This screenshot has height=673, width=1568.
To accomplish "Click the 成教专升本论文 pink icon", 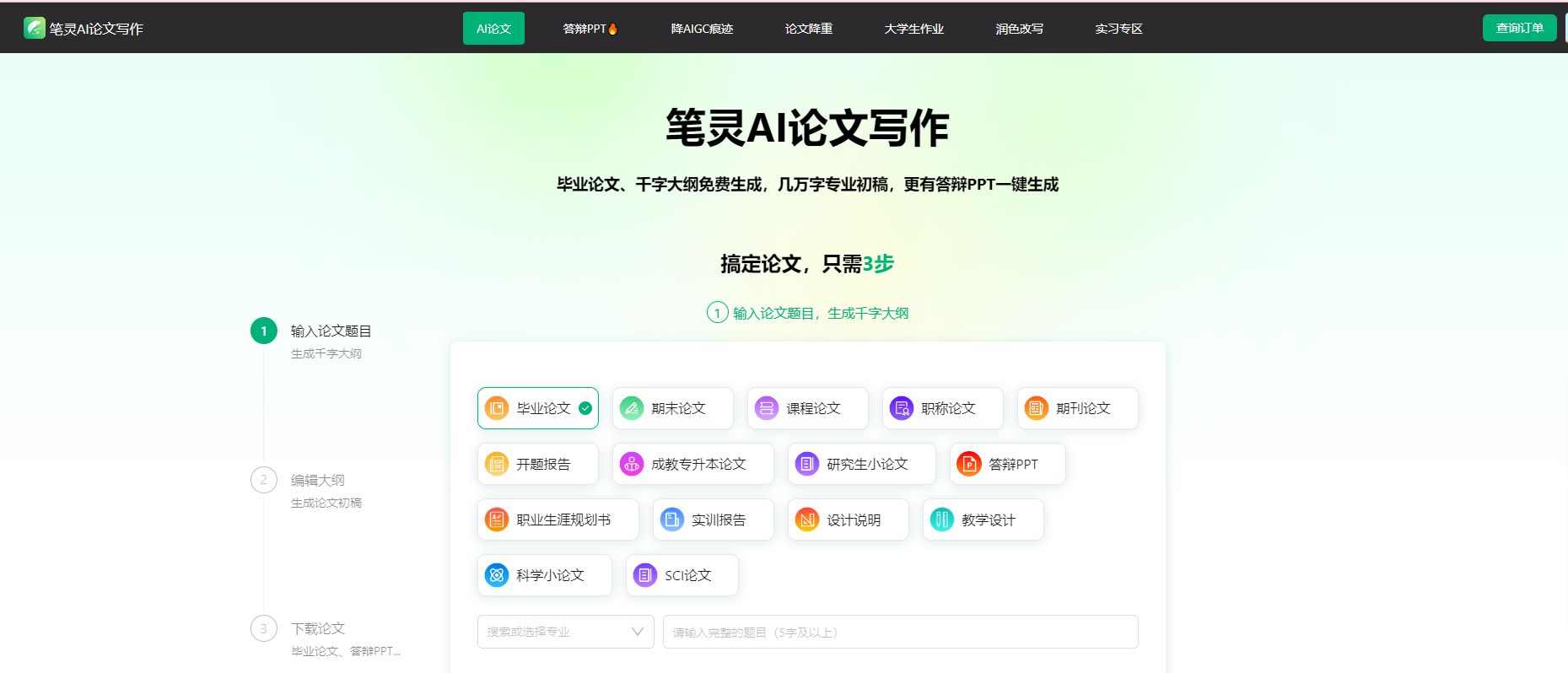I will point(632,464).
